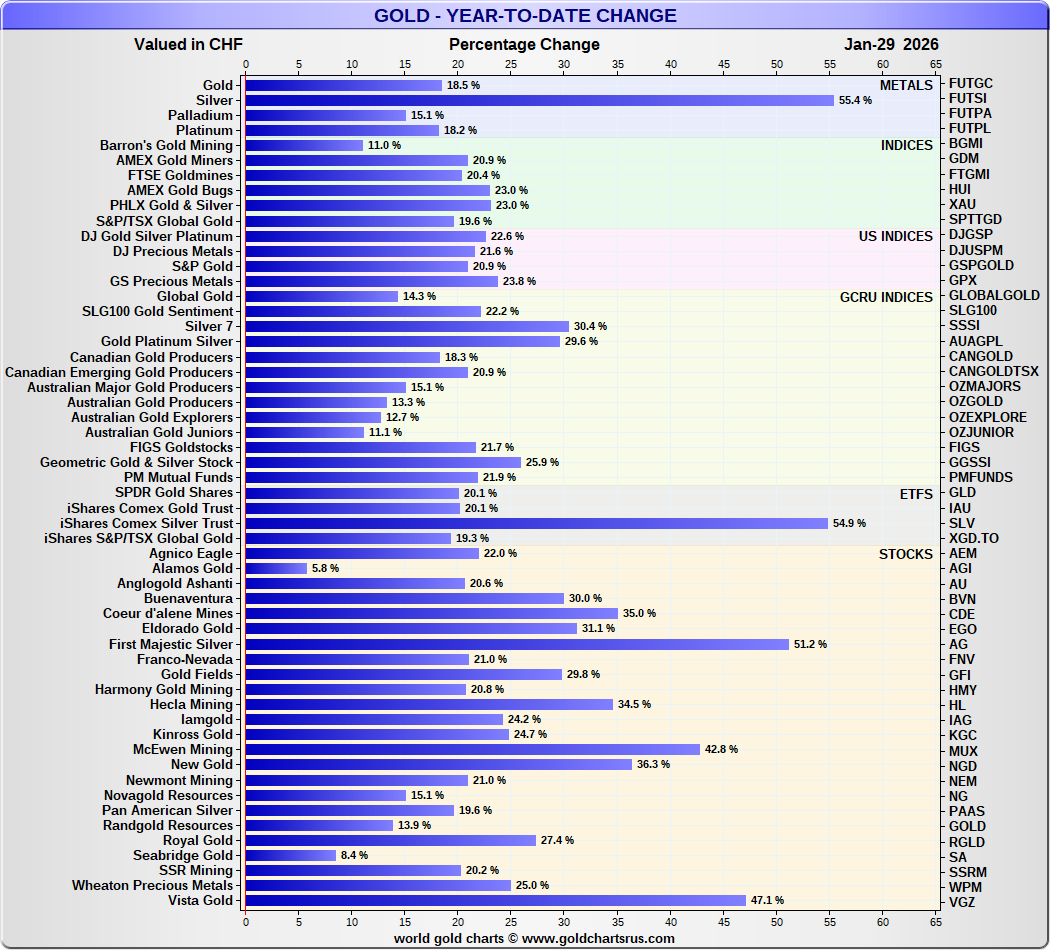The height and width of the screenshot is (950, 1050).
Task: Click the date 'Jan-29 2026'
Action: click(891, 44)
